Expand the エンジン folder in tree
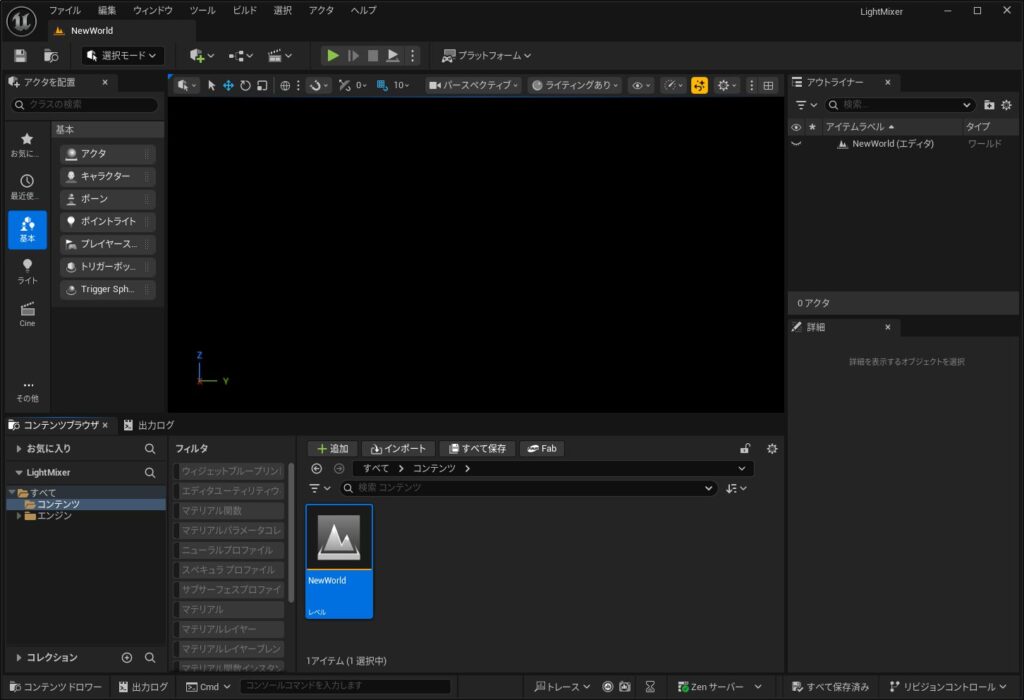1024x700 pixels. (x=19, y=516)
